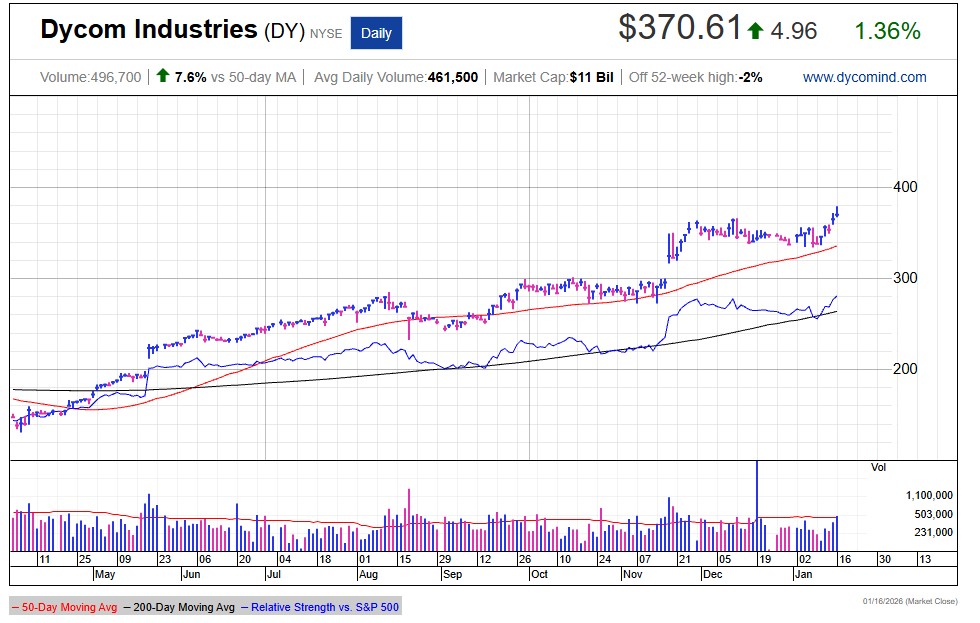Click the latest price bar near 370

point(837,212)
